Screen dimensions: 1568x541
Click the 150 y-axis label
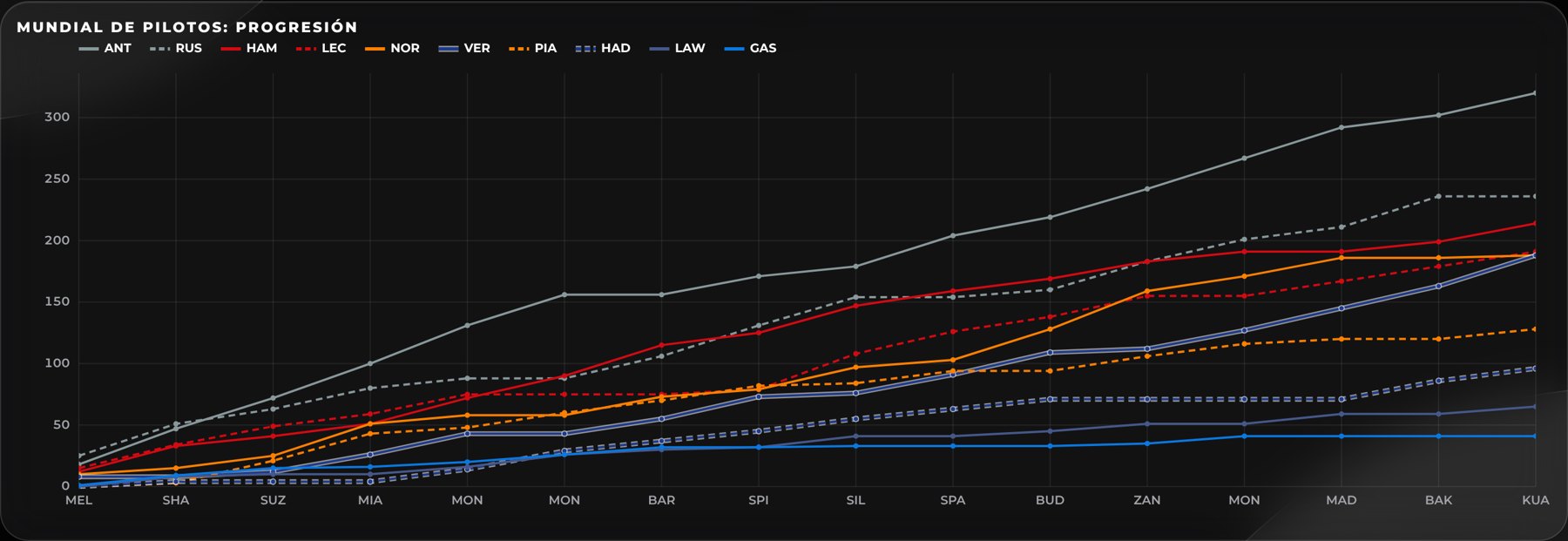click(57, 301)
